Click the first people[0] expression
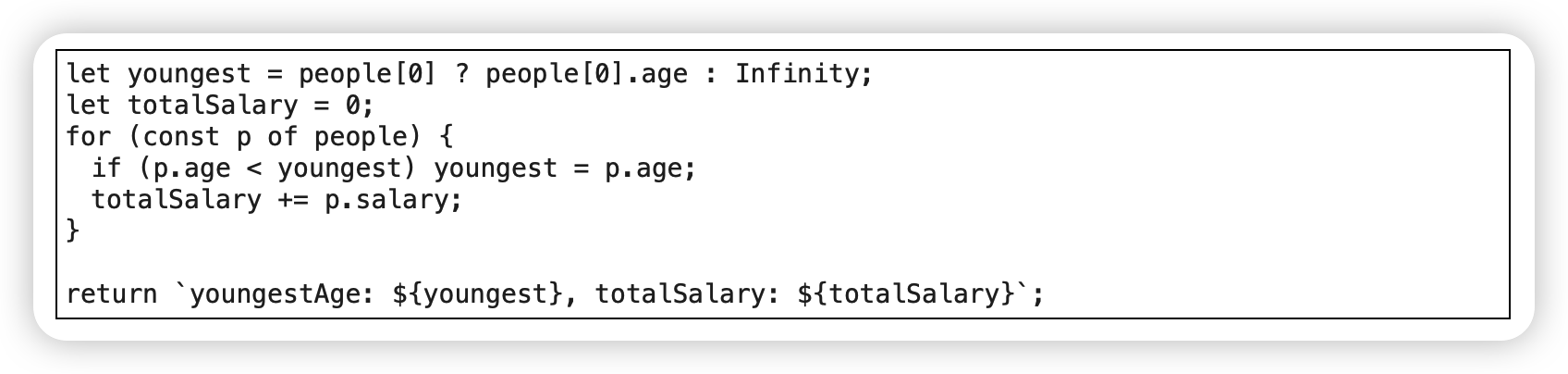 [368, 74]
